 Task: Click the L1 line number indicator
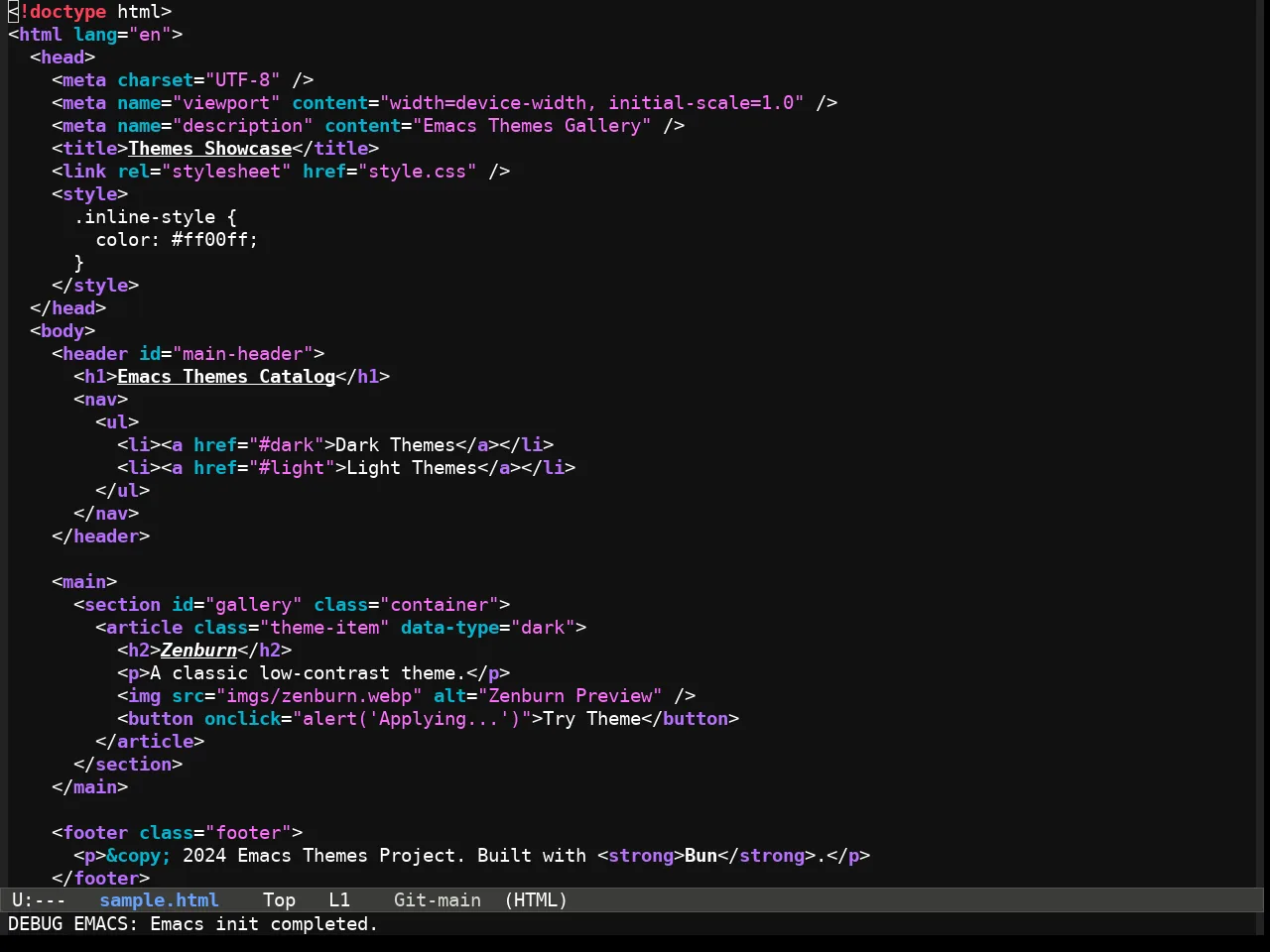click(339, 900)
